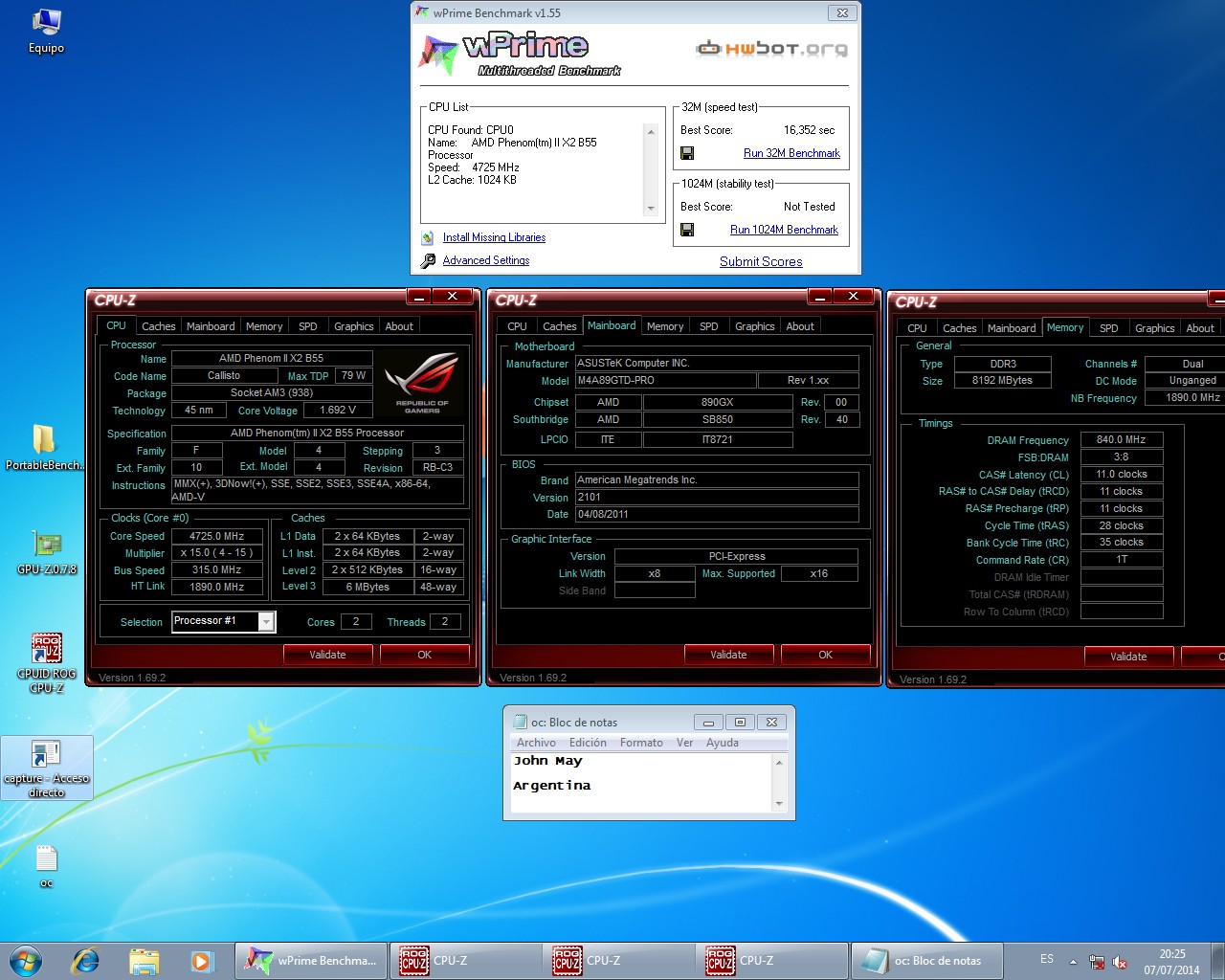Click Notepad scrollbar down arrow
Viewport: 1225px width, 980px height.
pos(779,804)
